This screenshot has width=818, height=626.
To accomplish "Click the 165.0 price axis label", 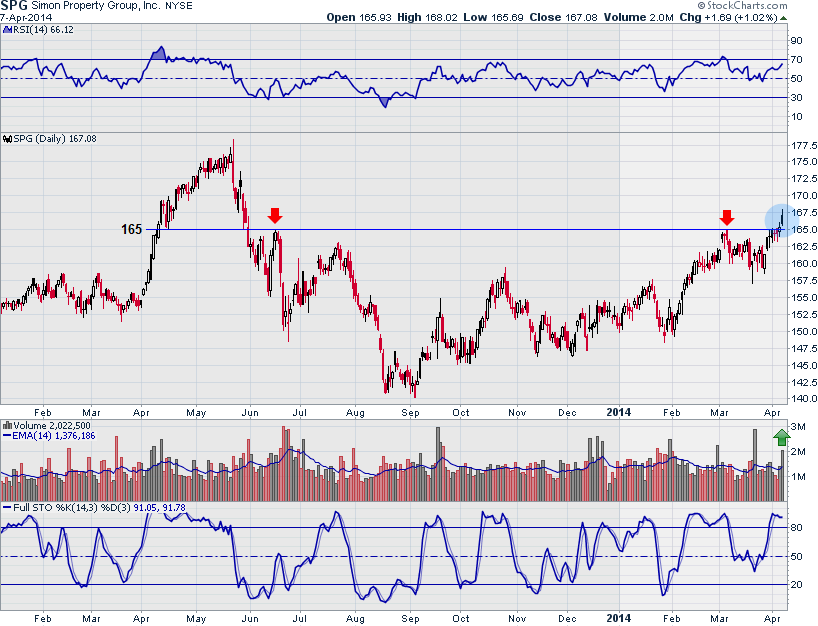I will [x=804, y=230].
